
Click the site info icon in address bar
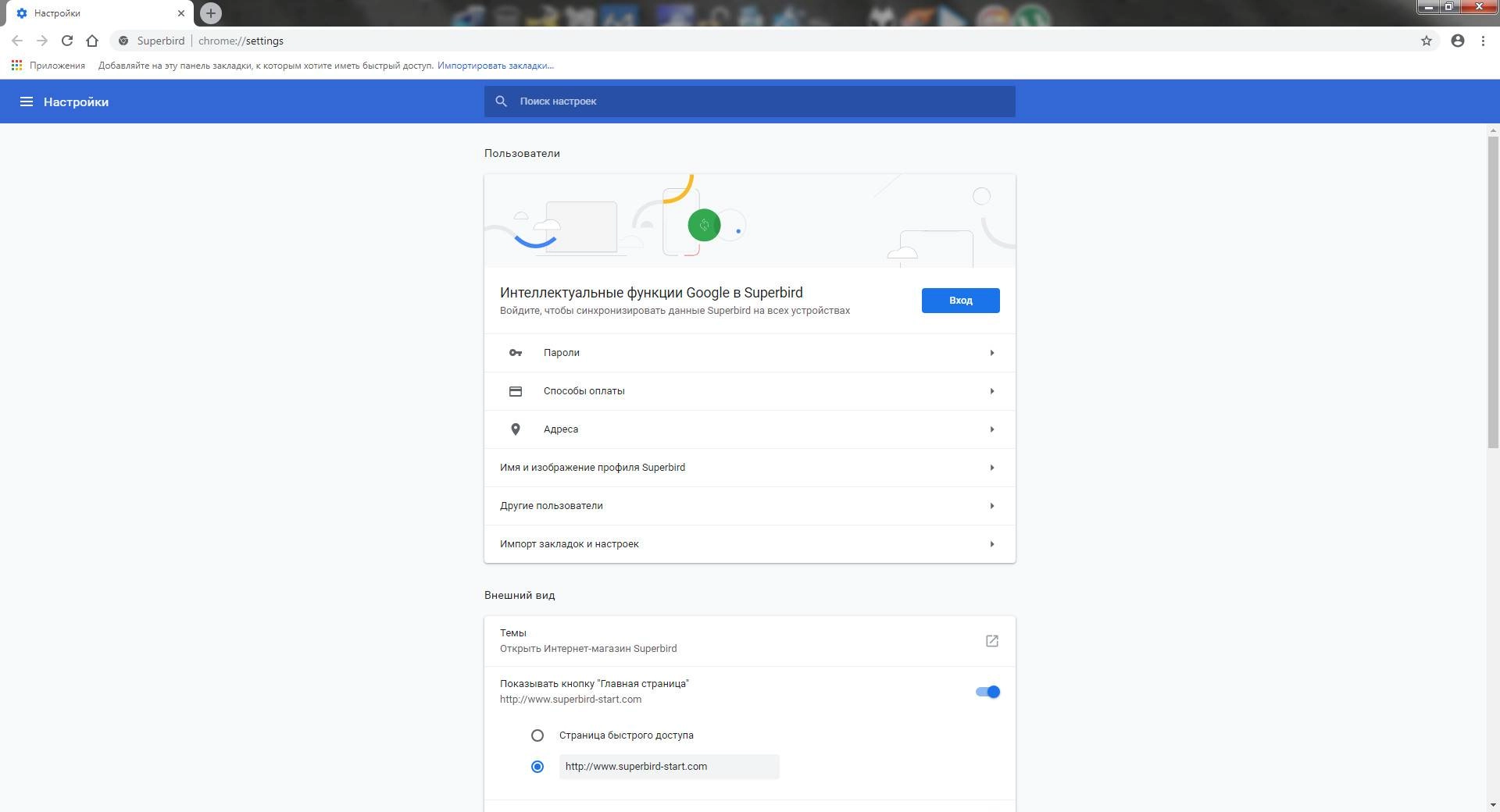(x=123, y=41)
